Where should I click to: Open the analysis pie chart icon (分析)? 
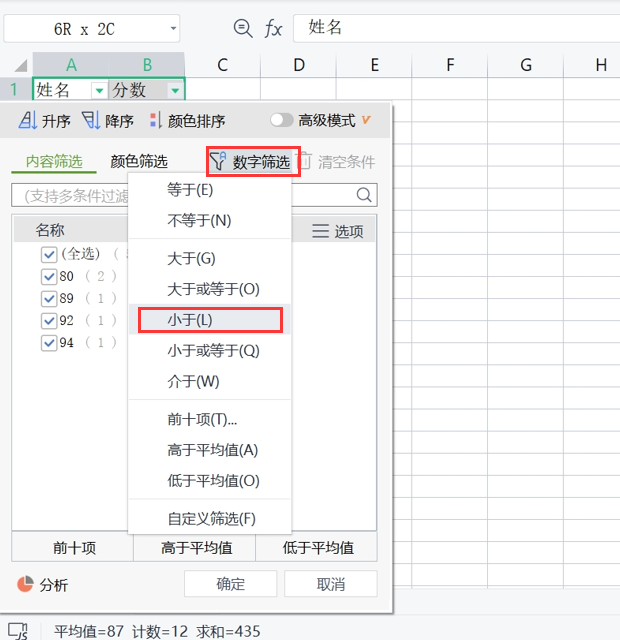click(x=27, y=585)
